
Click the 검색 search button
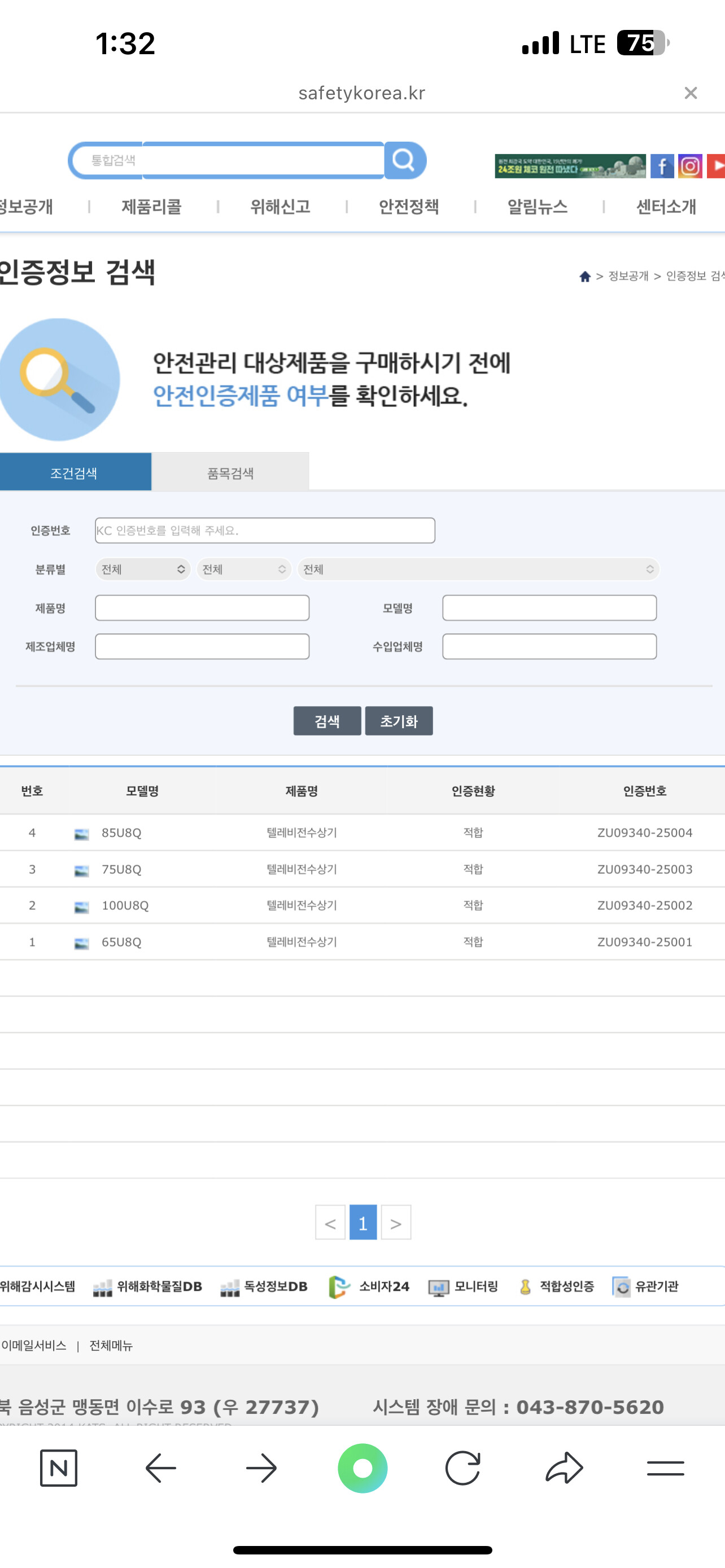pyautogui.click(x=327, y=721)
